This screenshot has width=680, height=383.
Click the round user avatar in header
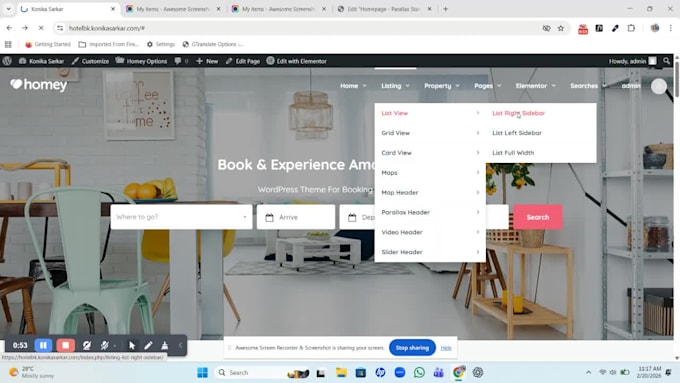click(659, 86)
